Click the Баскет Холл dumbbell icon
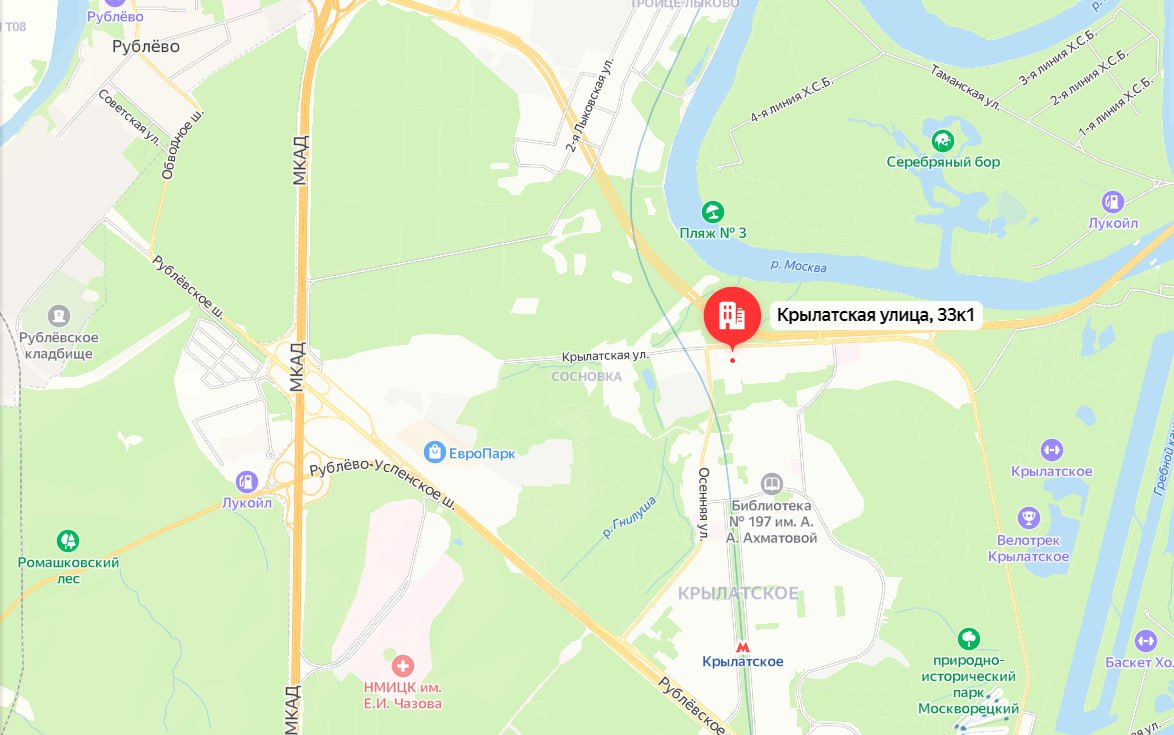The width and height of the screenshot is (1174, 735). pos(1146,641)
